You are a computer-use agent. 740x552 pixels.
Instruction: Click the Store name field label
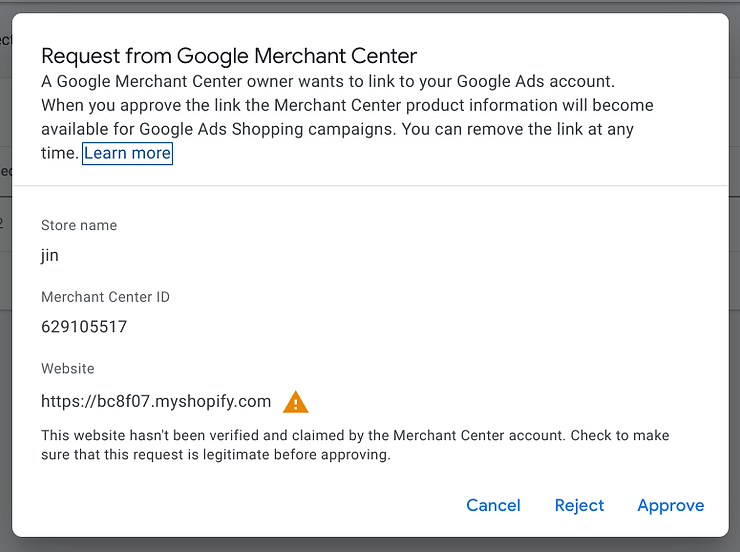pyautogui.click(x=79, y=226)
